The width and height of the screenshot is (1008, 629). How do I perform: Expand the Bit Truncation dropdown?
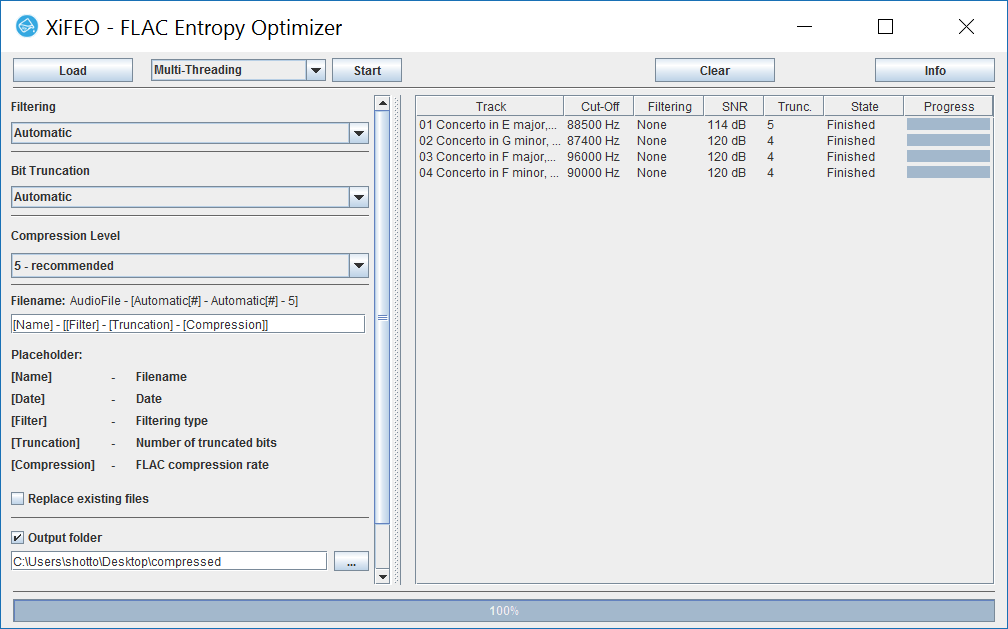coord(358,197)
